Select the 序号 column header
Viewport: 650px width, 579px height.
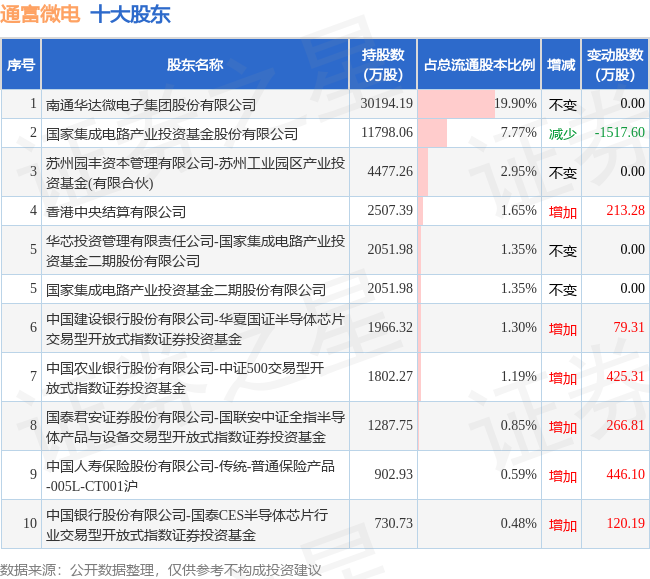point(21,65)
